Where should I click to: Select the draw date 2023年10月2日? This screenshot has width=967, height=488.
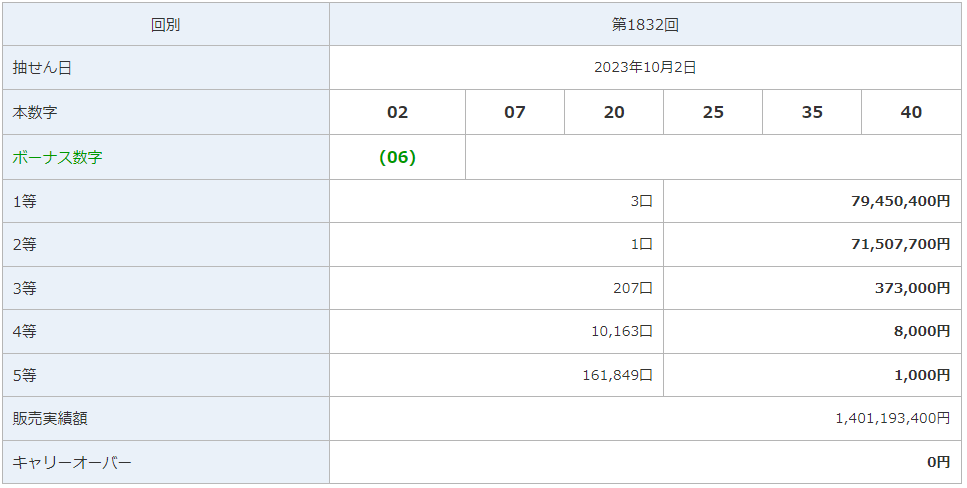[x=645, y=67]
